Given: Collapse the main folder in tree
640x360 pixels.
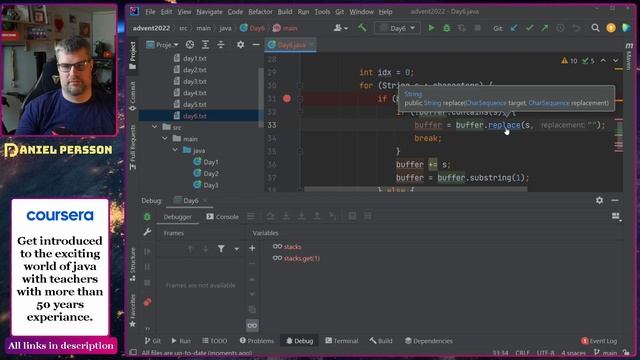Looking at the screenshot, I should point(165,138).
